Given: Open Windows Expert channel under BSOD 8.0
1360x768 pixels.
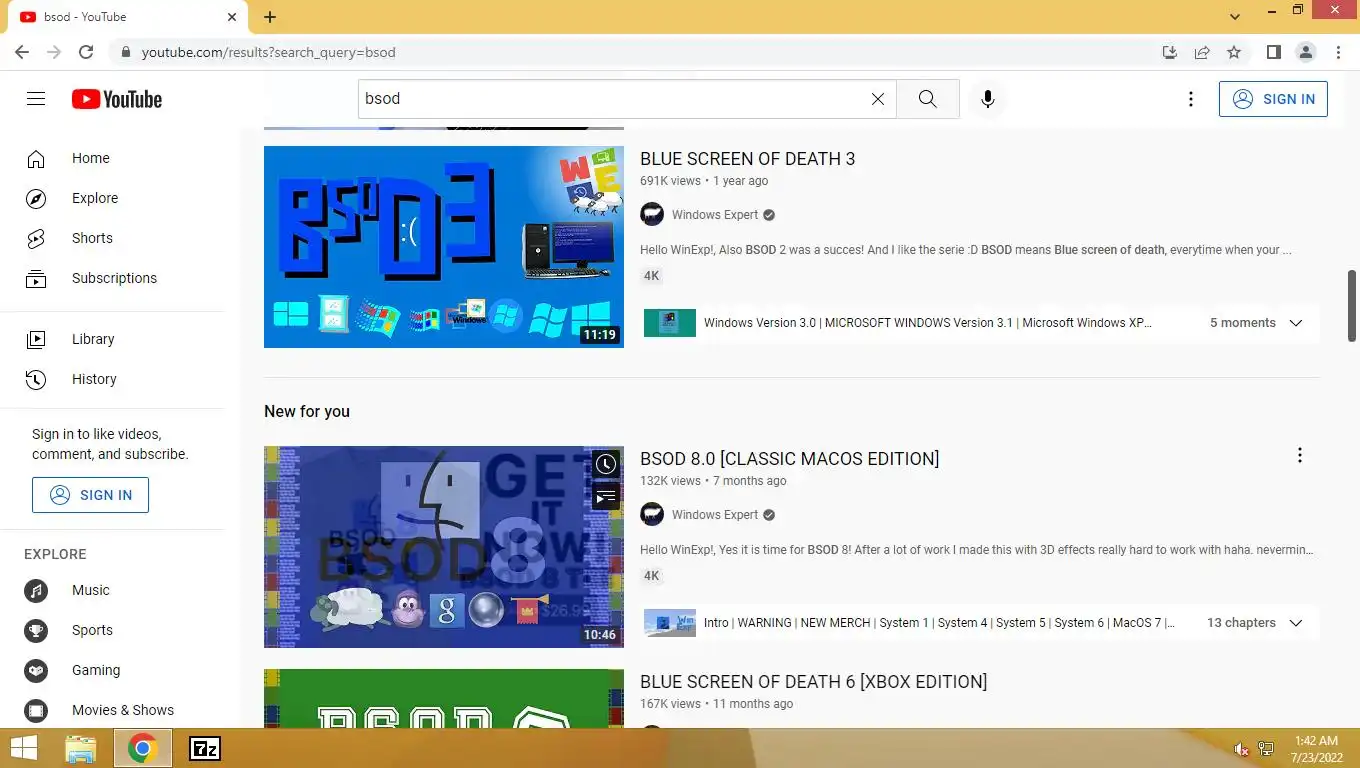Looking at the screenshot, I should point(715,515).
